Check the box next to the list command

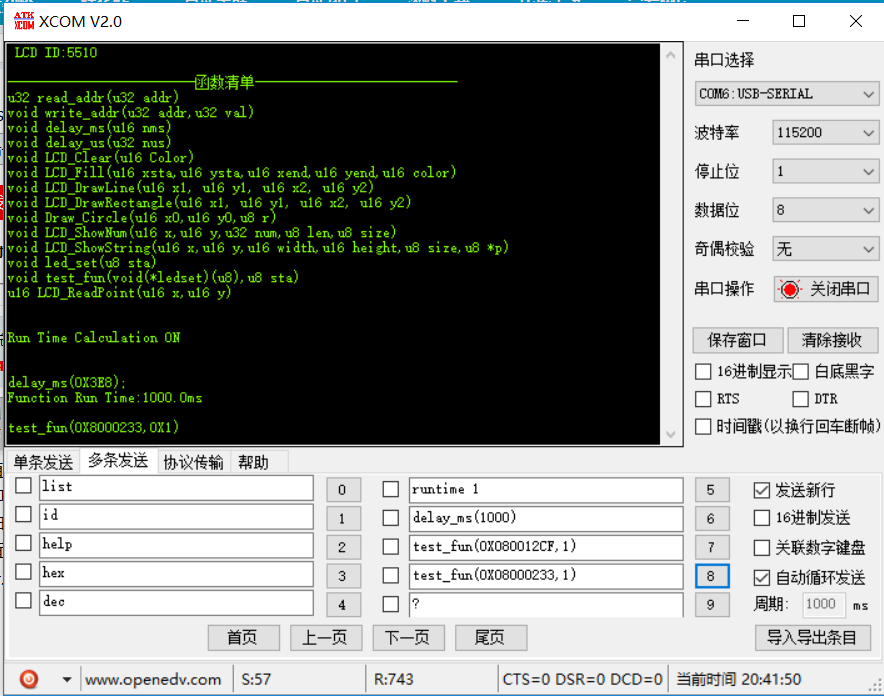[x=23, y=485]
